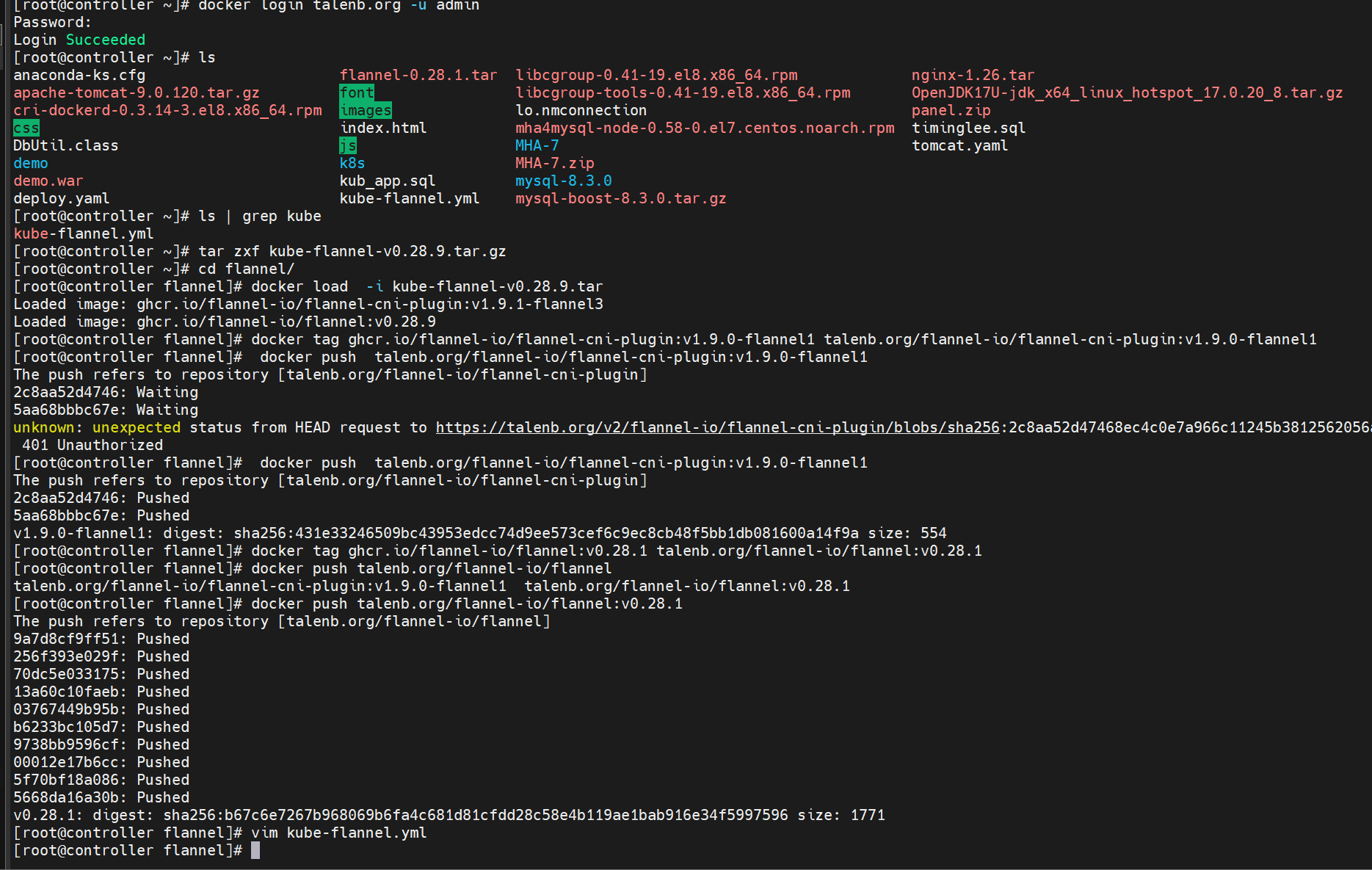Click the green 'Succeeded' login text
1372x870 pixels.
point(106,40)
